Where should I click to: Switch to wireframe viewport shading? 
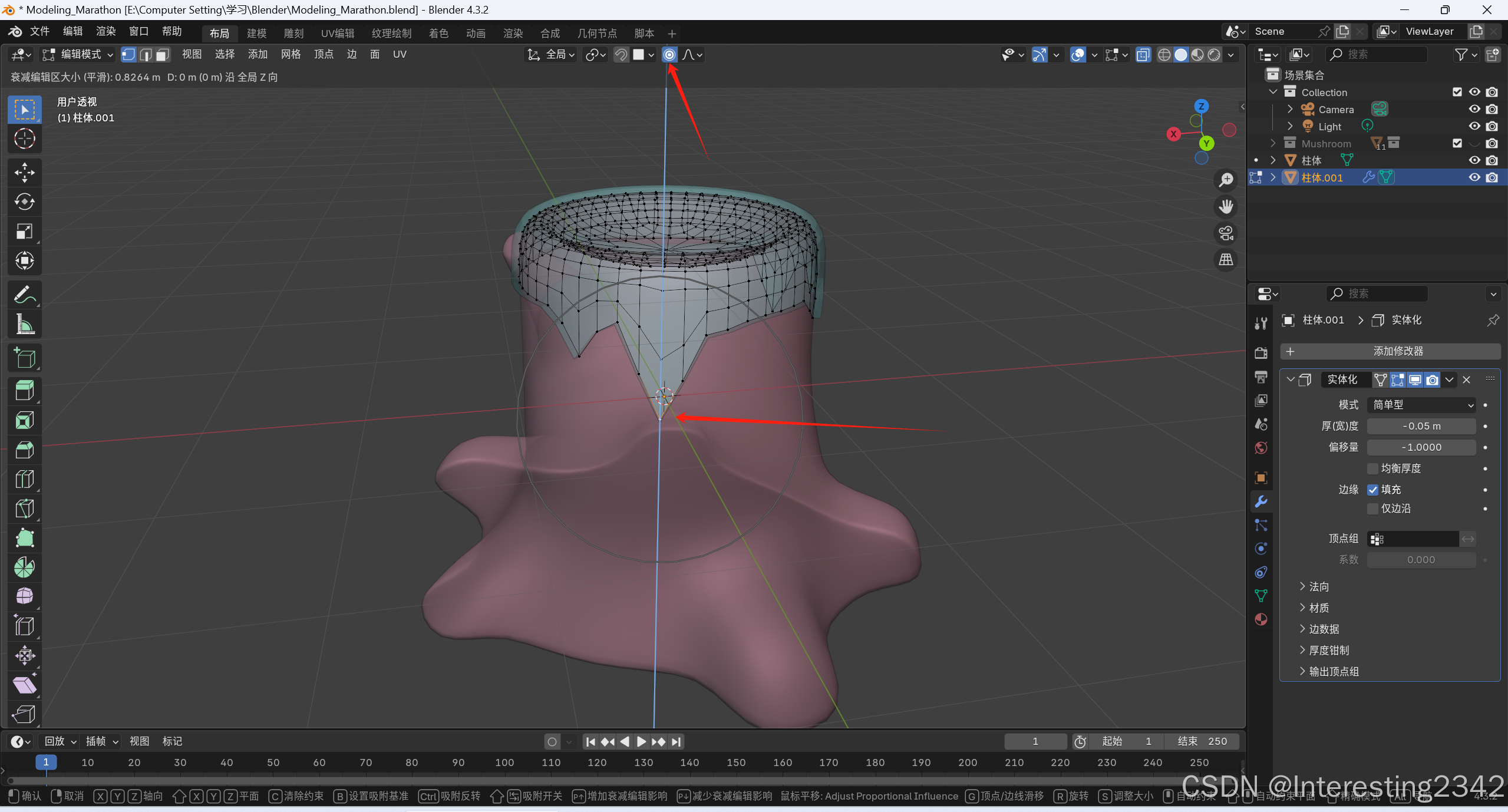click(1164, 55)
